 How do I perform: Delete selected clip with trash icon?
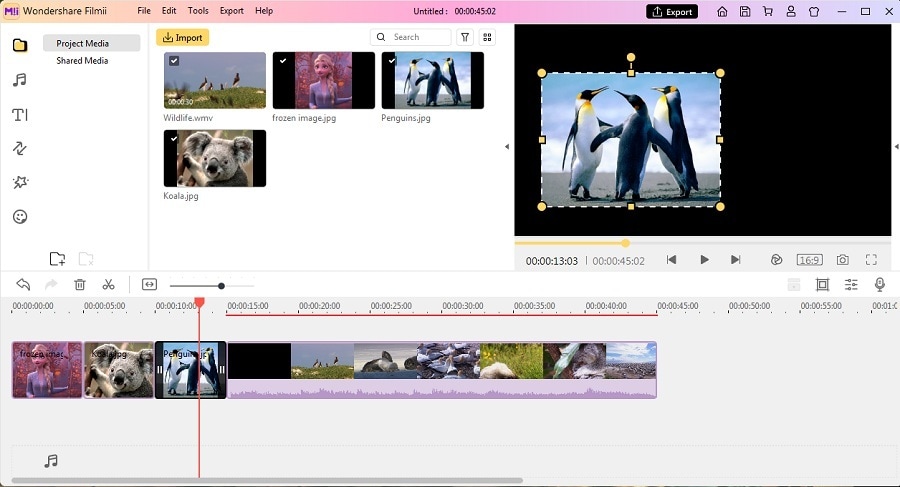[x=80, y=284]
